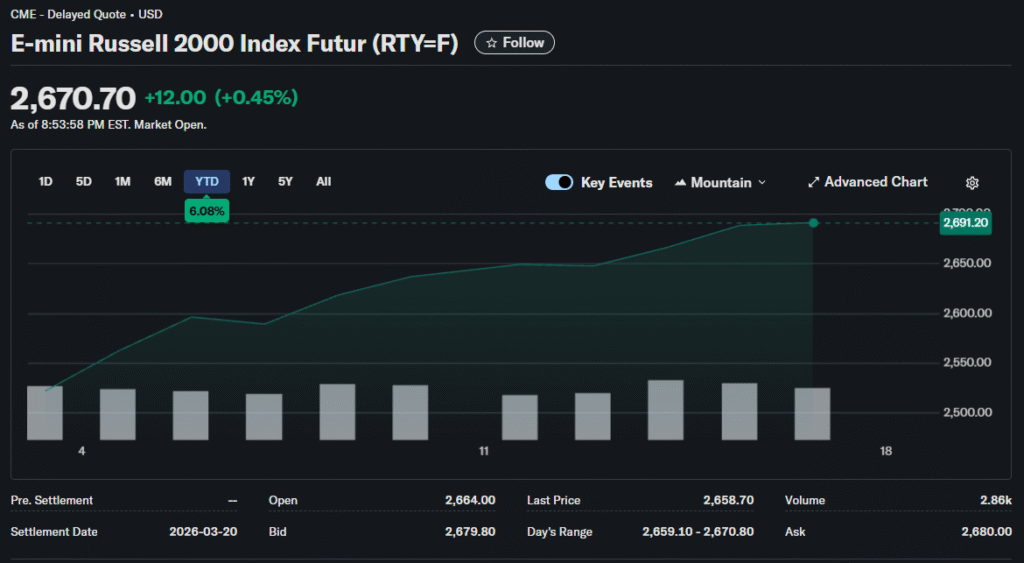Click the 6.08% YTD return badge

point(207,211)
